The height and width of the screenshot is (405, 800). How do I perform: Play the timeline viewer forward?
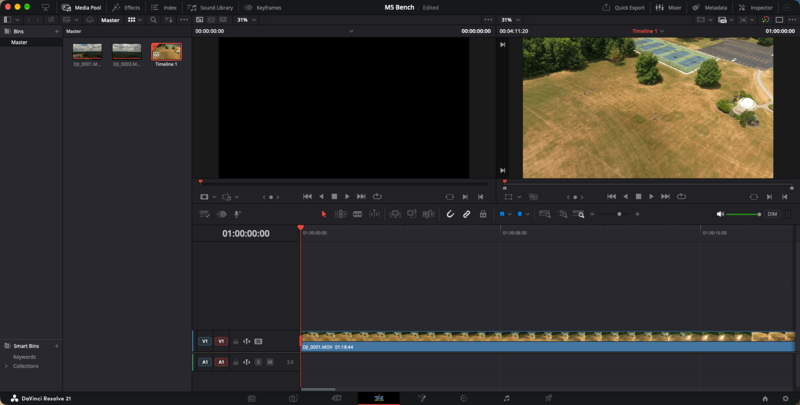tap(652, 196)
